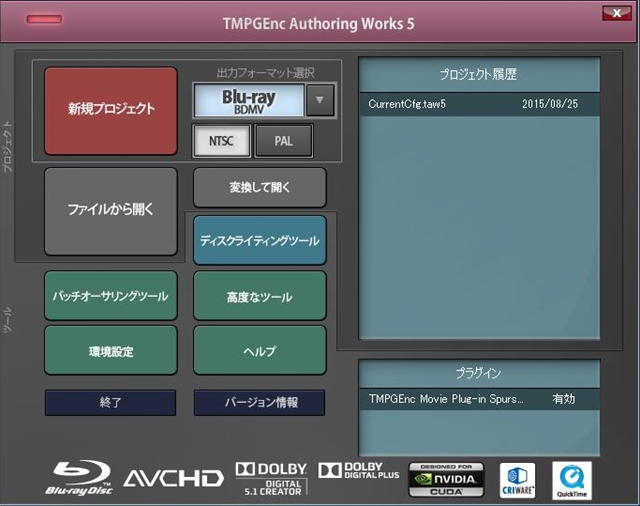Screen dimensions: 640x506
Task: Show バージョン情報
Action: 260,403
